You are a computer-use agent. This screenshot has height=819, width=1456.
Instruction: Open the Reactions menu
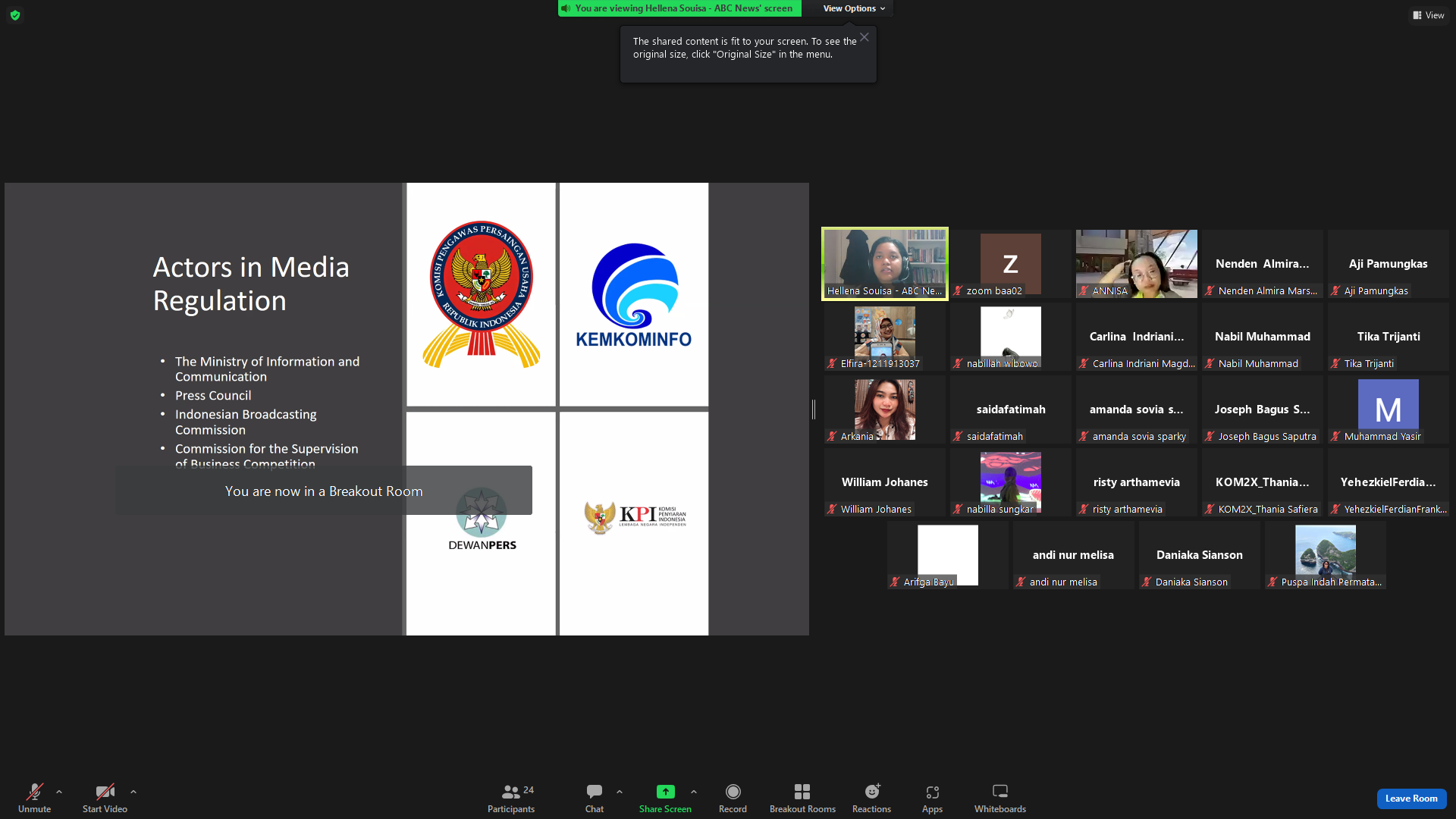coord(872,799)
